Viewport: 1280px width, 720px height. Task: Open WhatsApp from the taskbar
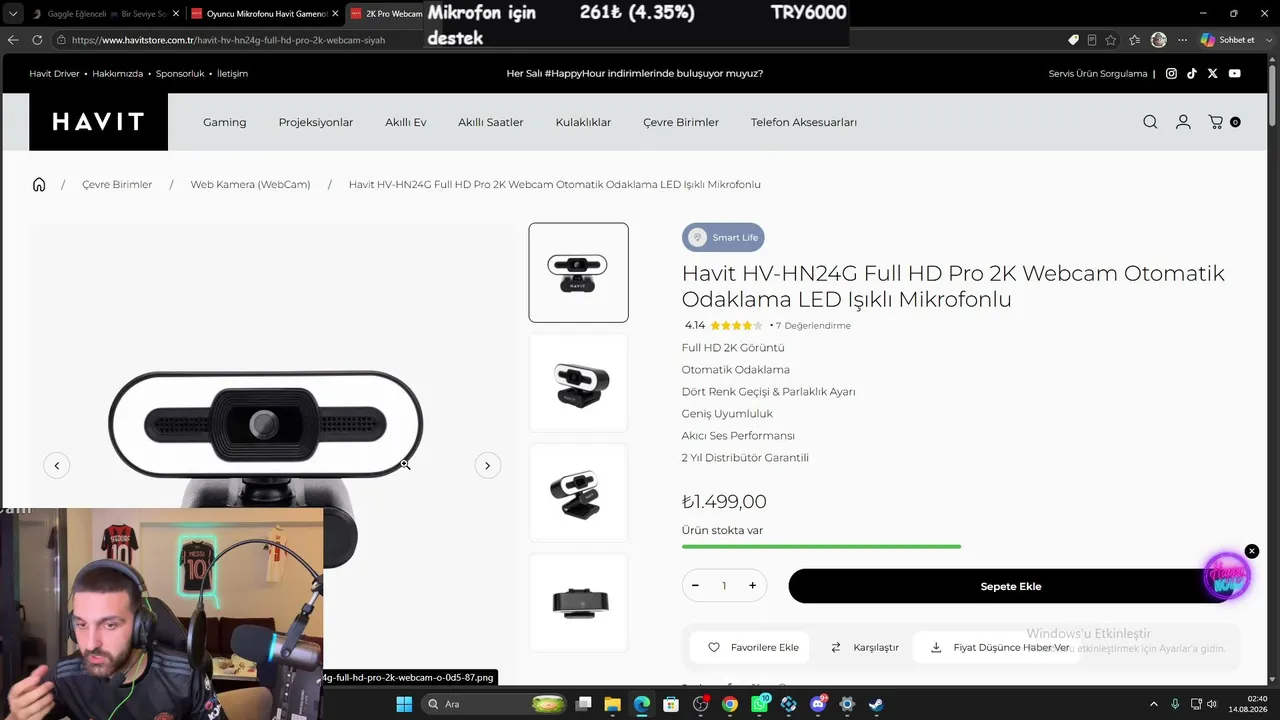(760, 704)
